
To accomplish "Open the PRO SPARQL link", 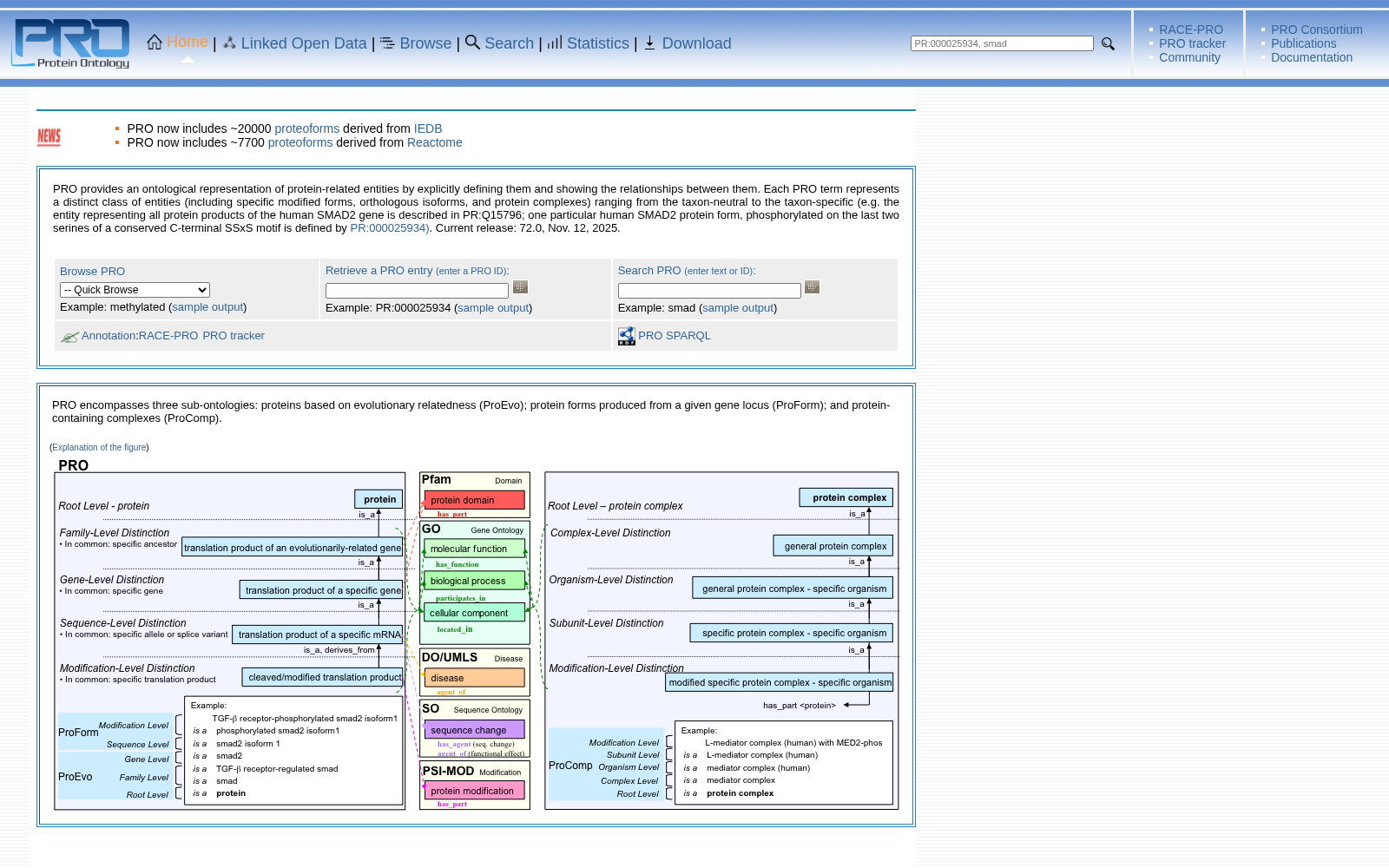I will pos(675,336).
